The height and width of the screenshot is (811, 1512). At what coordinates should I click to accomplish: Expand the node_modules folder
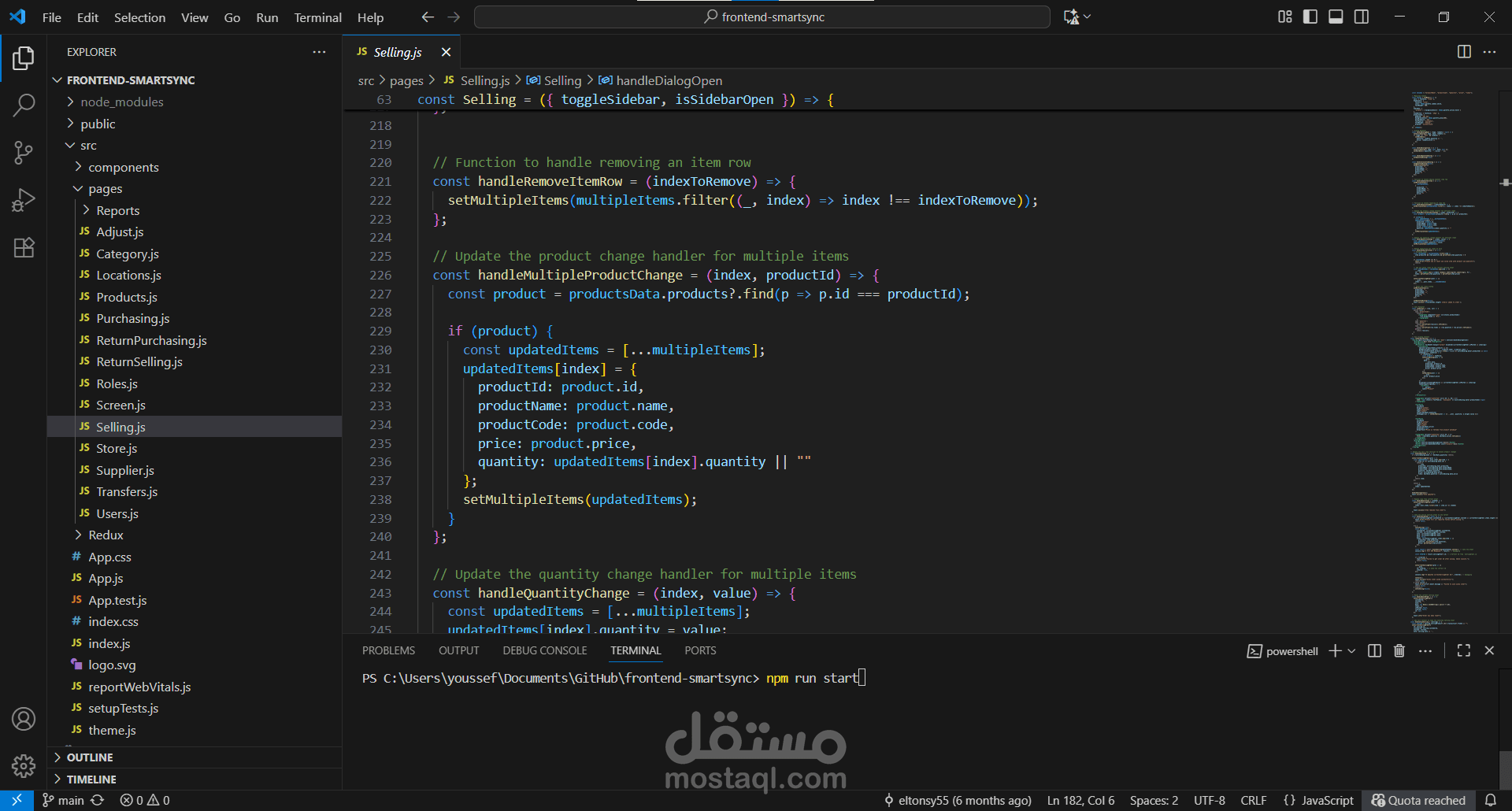[x=122, y=102]
